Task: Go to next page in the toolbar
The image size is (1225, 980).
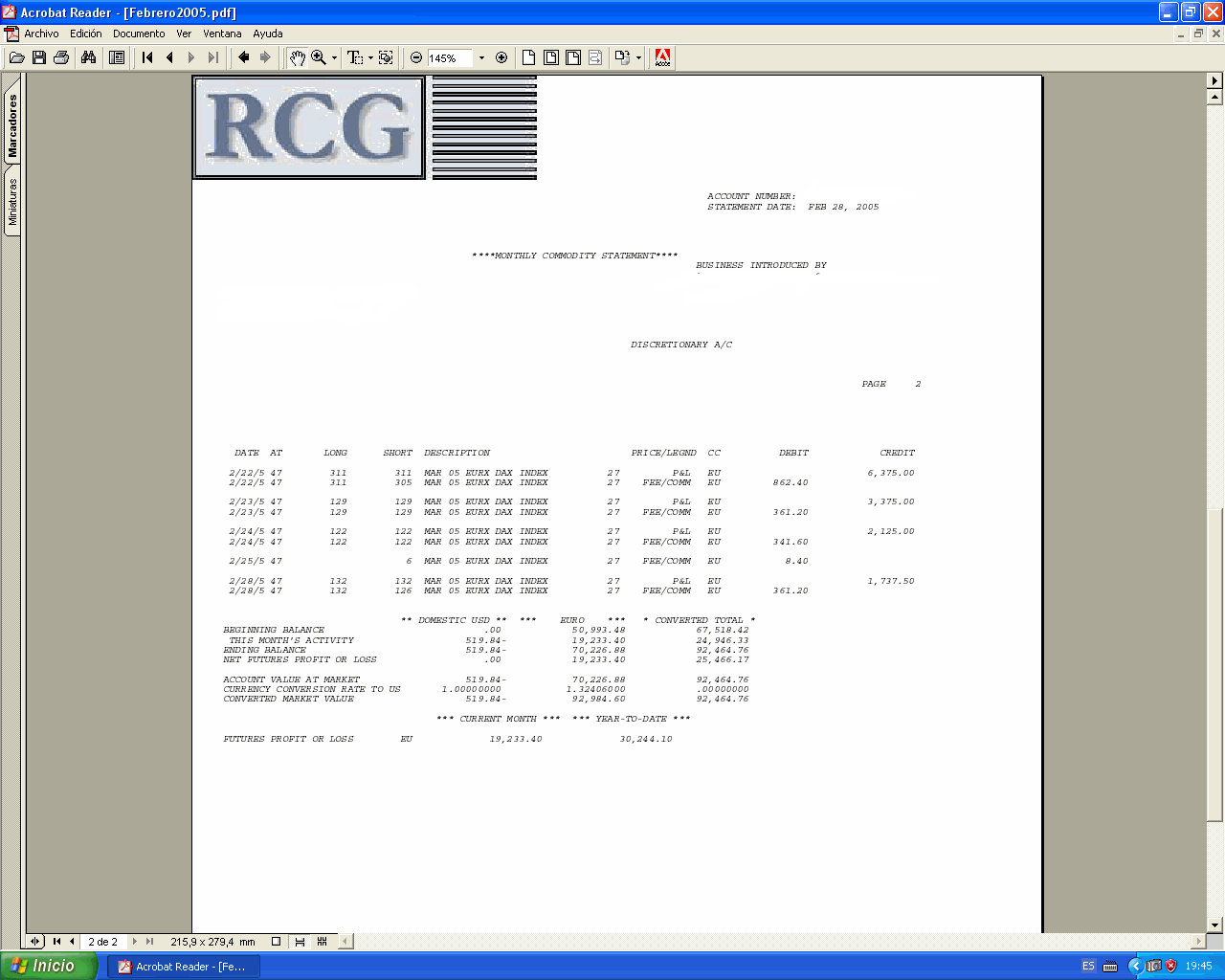Action: point(191,57)
